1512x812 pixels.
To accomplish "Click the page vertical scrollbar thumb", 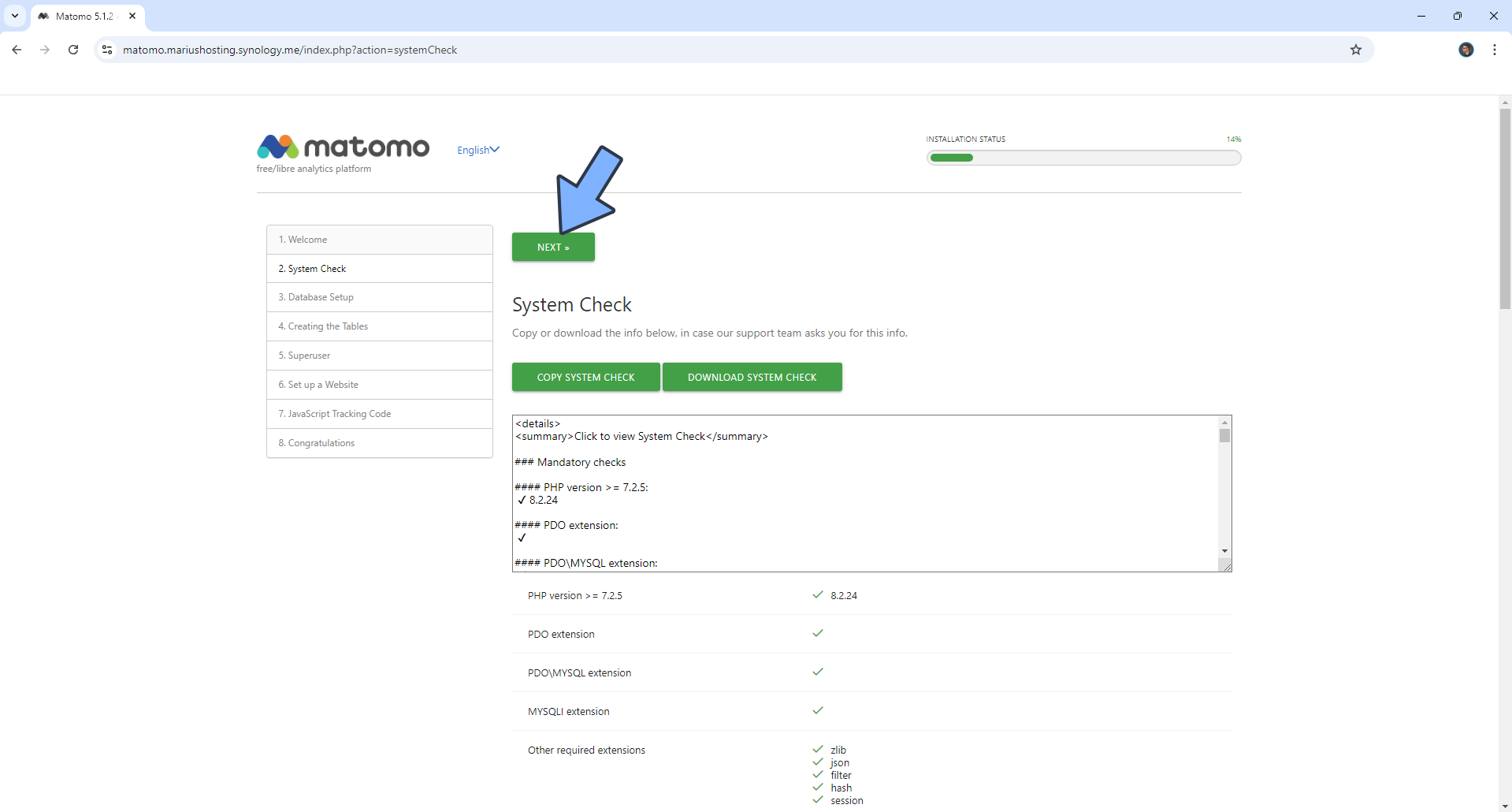I will [x=1505, y=208].
